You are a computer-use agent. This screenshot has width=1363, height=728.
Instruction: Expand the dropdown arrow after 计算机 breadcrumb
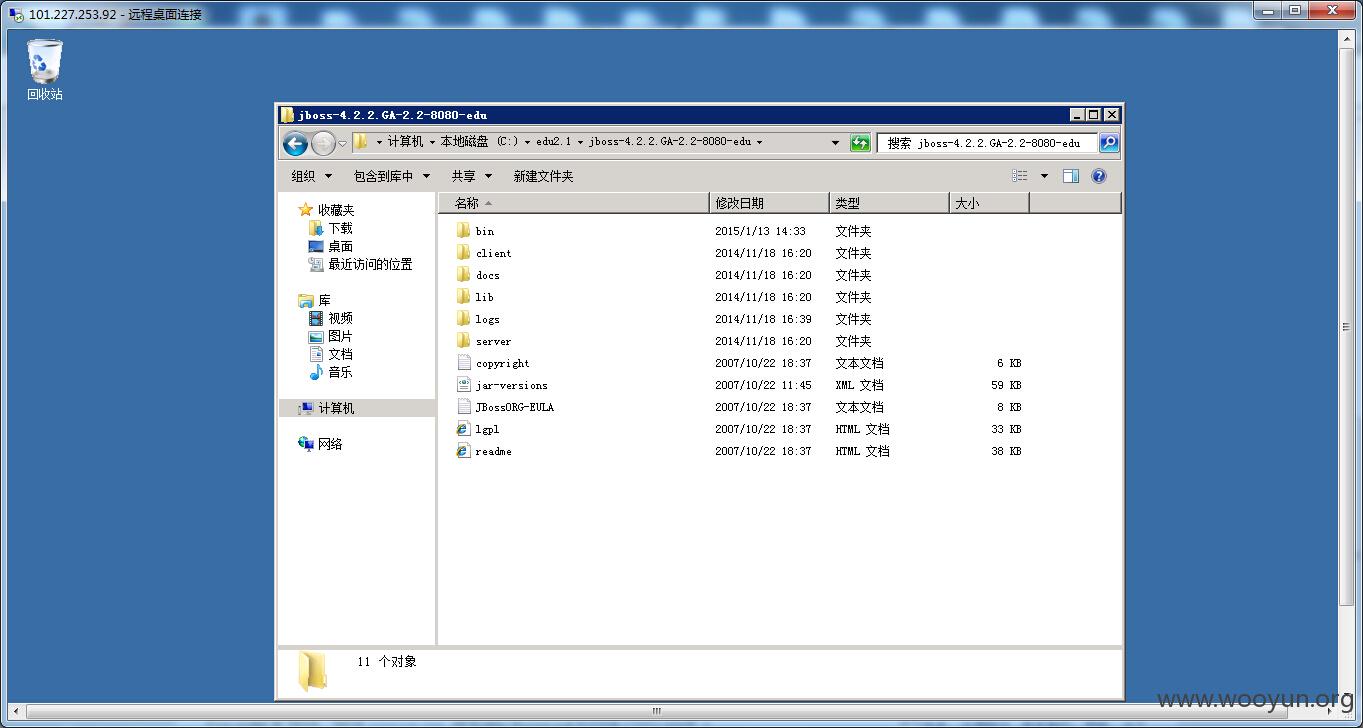coord(432,142)
